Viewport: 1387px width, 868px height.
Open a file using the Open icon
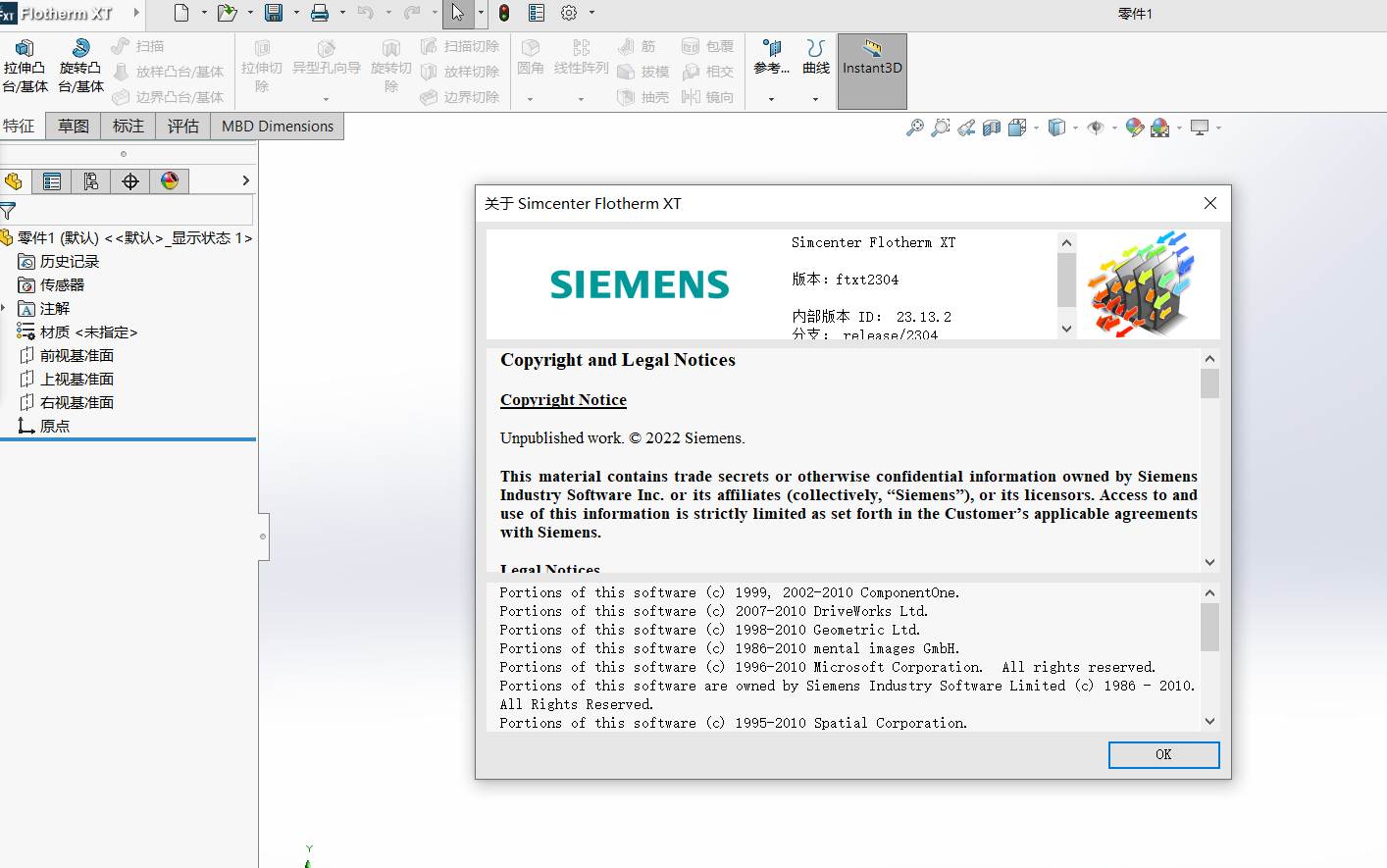(x=227, y=13)
